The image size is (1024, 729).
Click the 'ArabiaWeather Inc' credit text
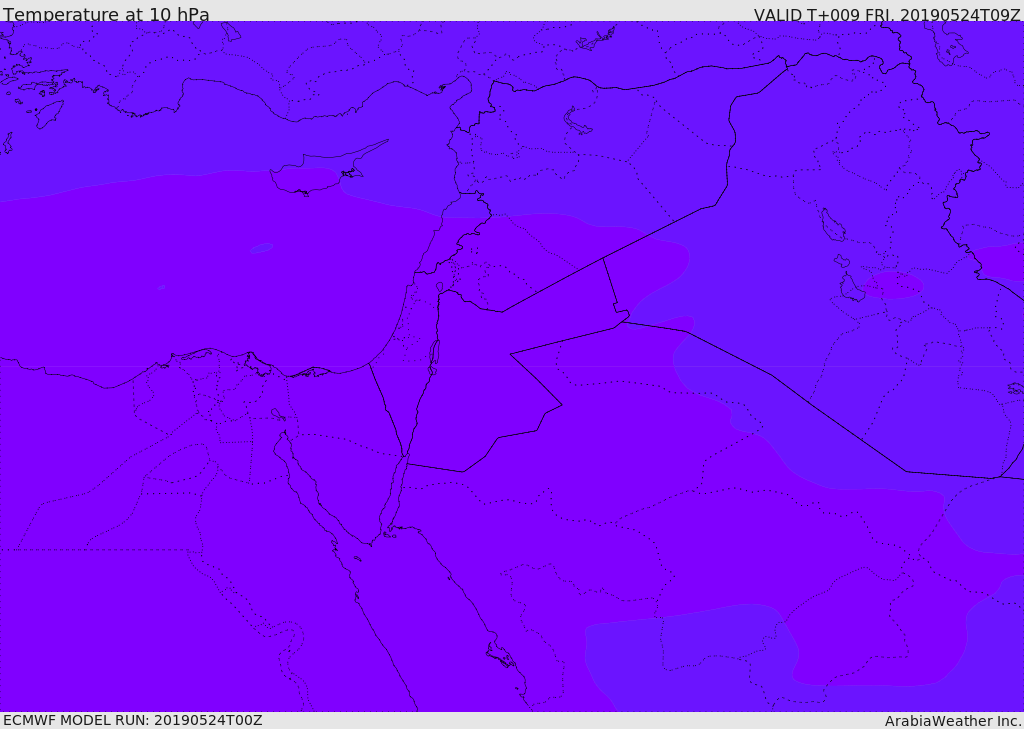pyautogui.click(x=952, y=721)
